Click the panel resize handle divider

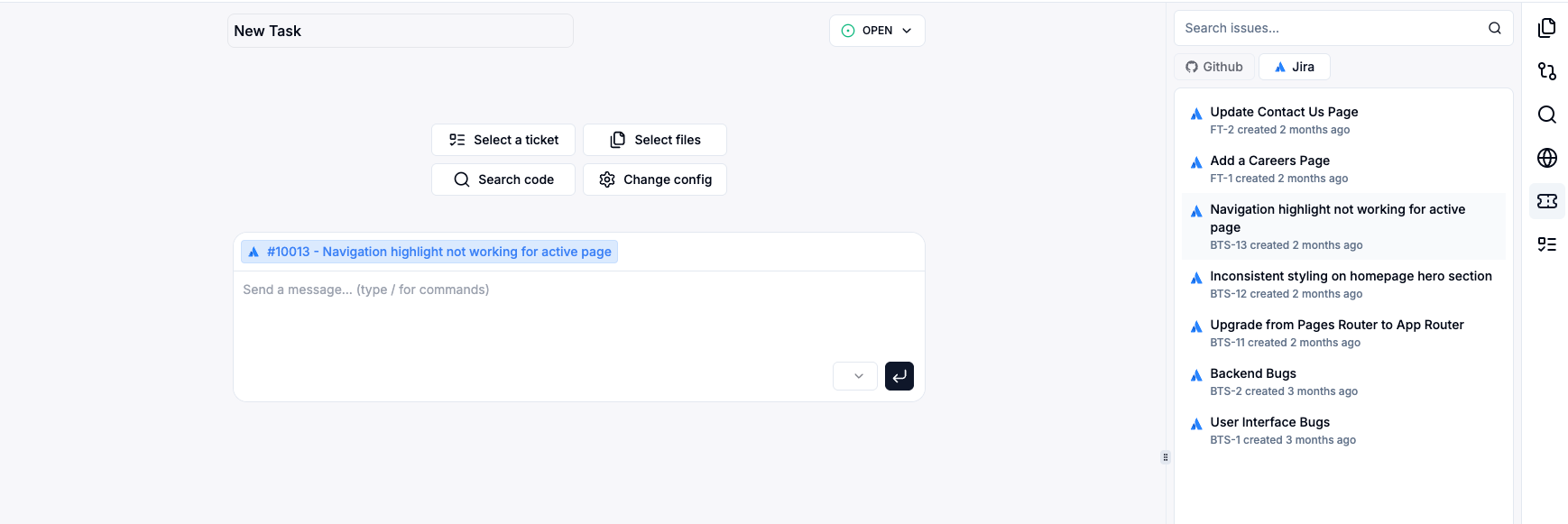[1165, 457]
